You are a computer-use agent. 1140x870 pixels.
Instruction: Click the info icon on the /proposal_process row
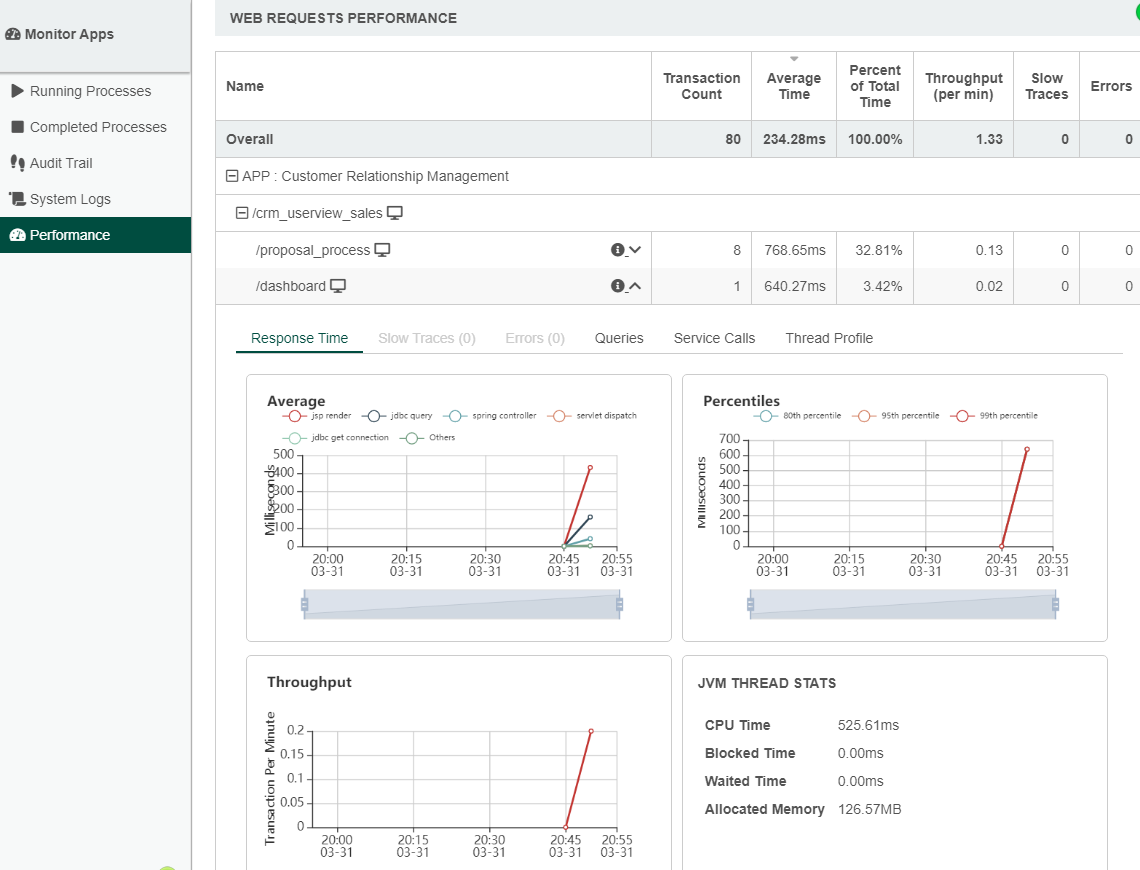click(617, 250)
